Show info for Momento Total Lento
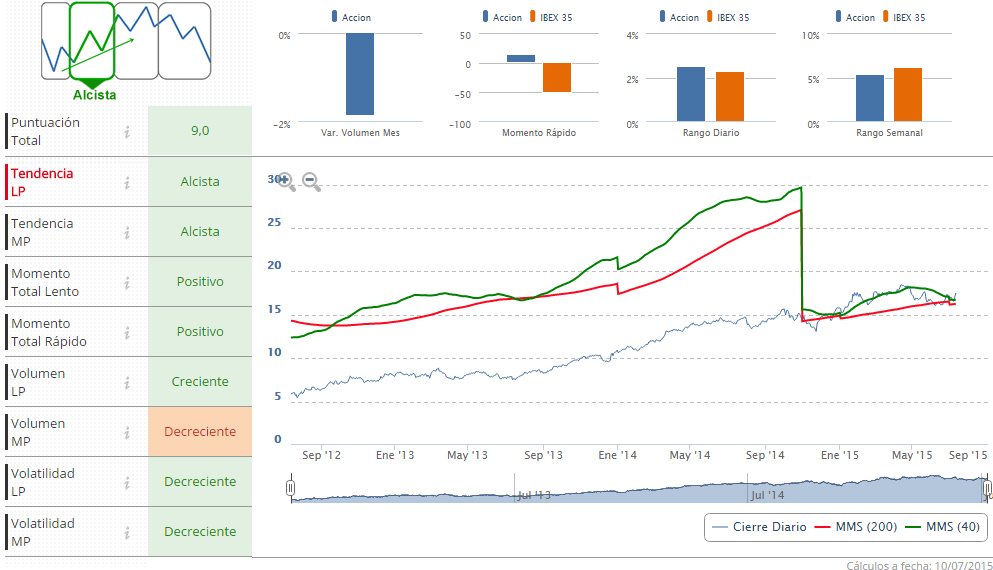 tap(127, 282)
